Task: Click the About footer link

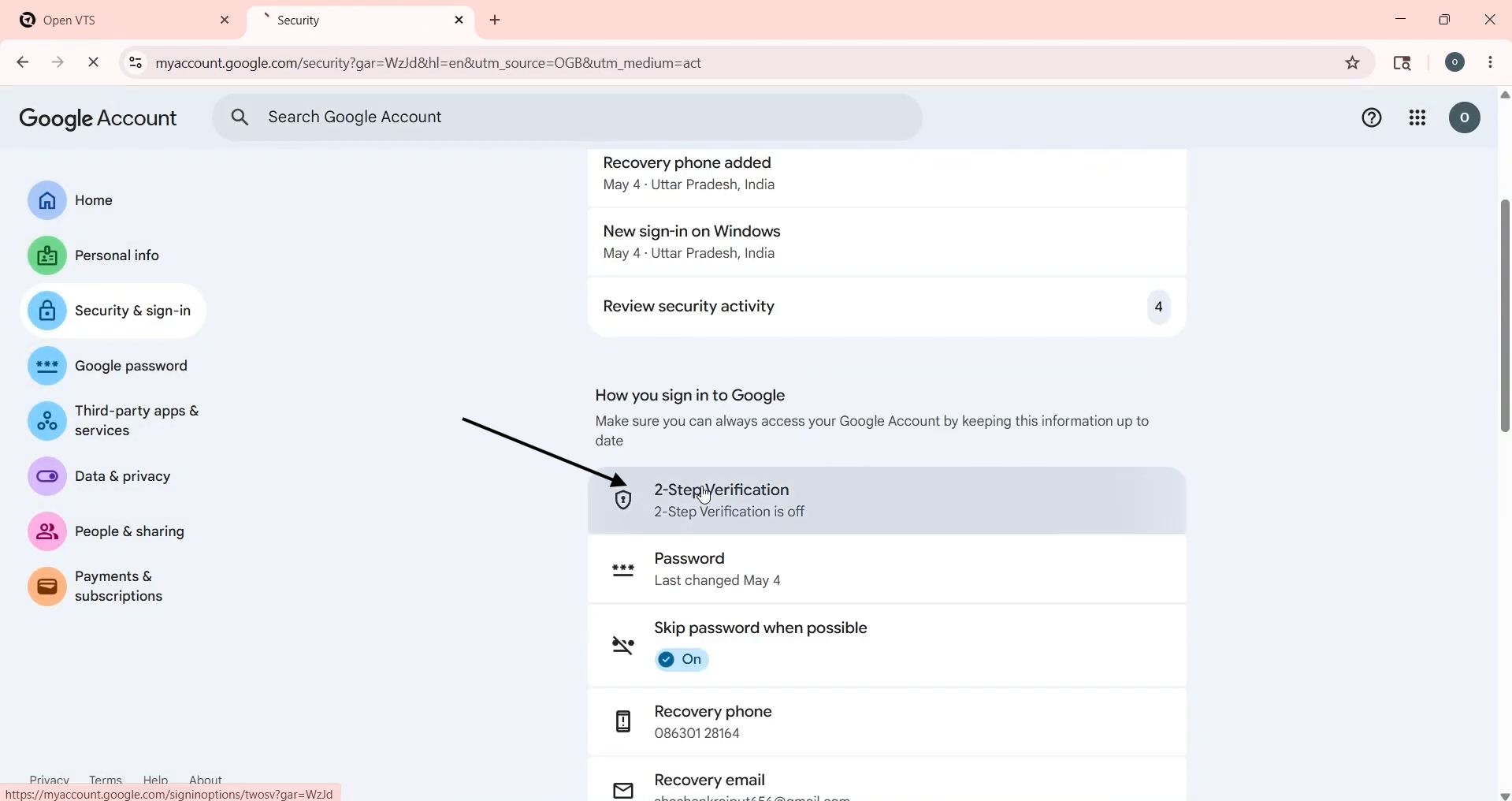Action: click(x=206, y=780)
